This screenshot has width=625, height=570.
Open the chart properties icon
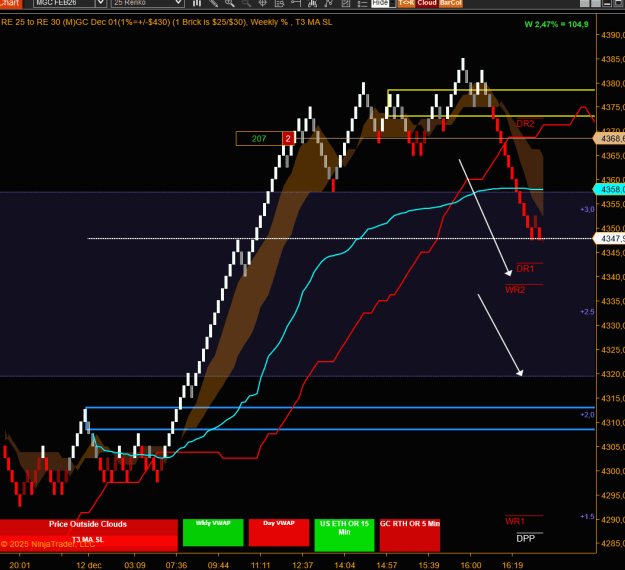coord(345,3)
